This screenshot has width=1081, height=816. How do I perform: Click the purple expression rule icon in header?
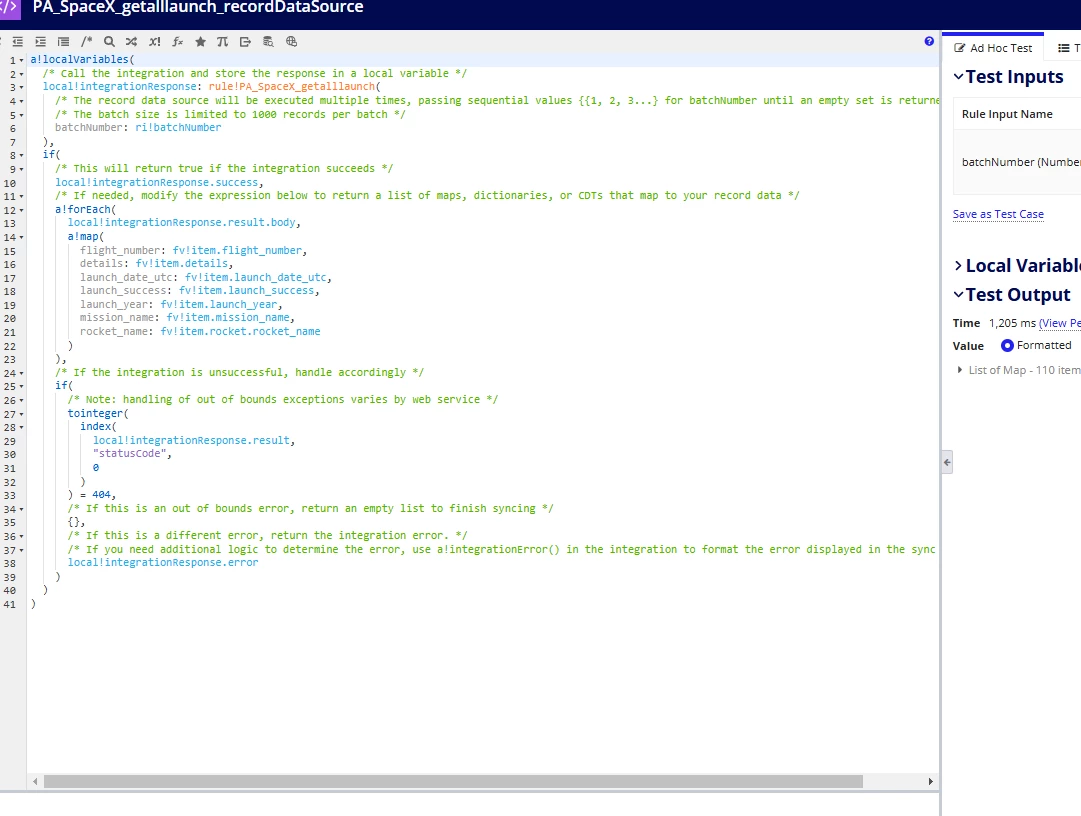(10, 8)
